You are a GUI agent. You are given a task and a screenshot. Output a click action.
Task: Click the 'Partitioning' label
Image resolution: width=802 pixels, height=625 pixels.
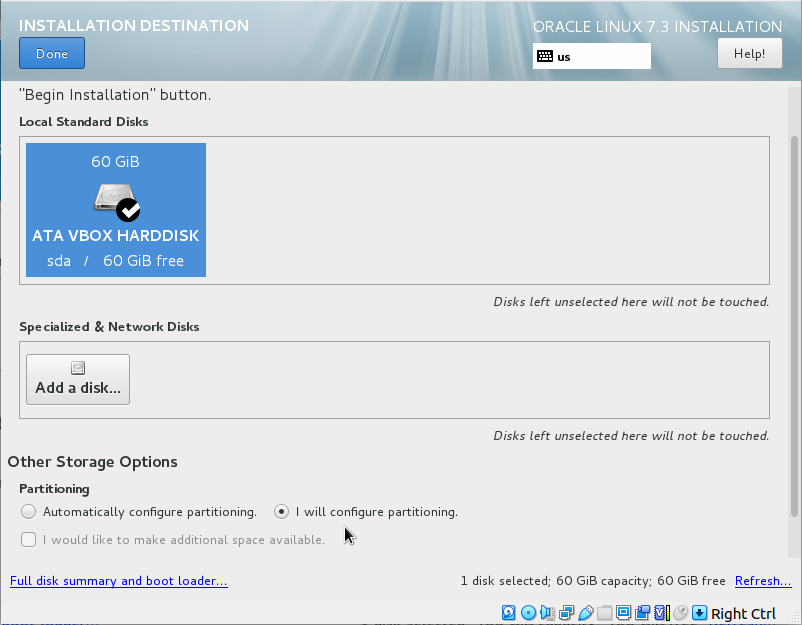tap(54, 489)
